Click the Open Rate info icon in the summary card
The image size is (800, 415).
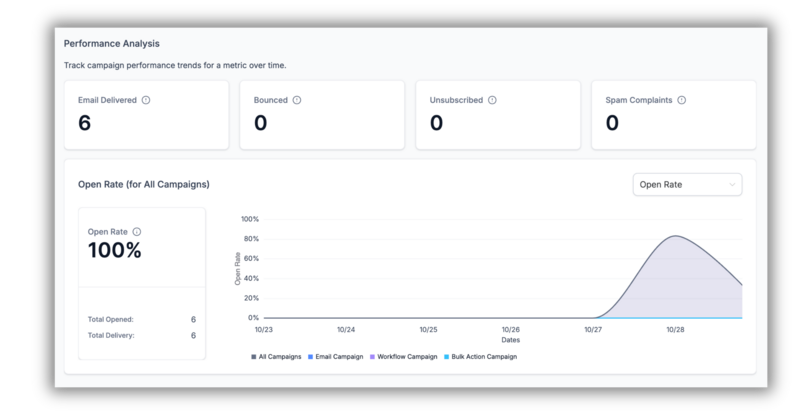click(137, 231)
